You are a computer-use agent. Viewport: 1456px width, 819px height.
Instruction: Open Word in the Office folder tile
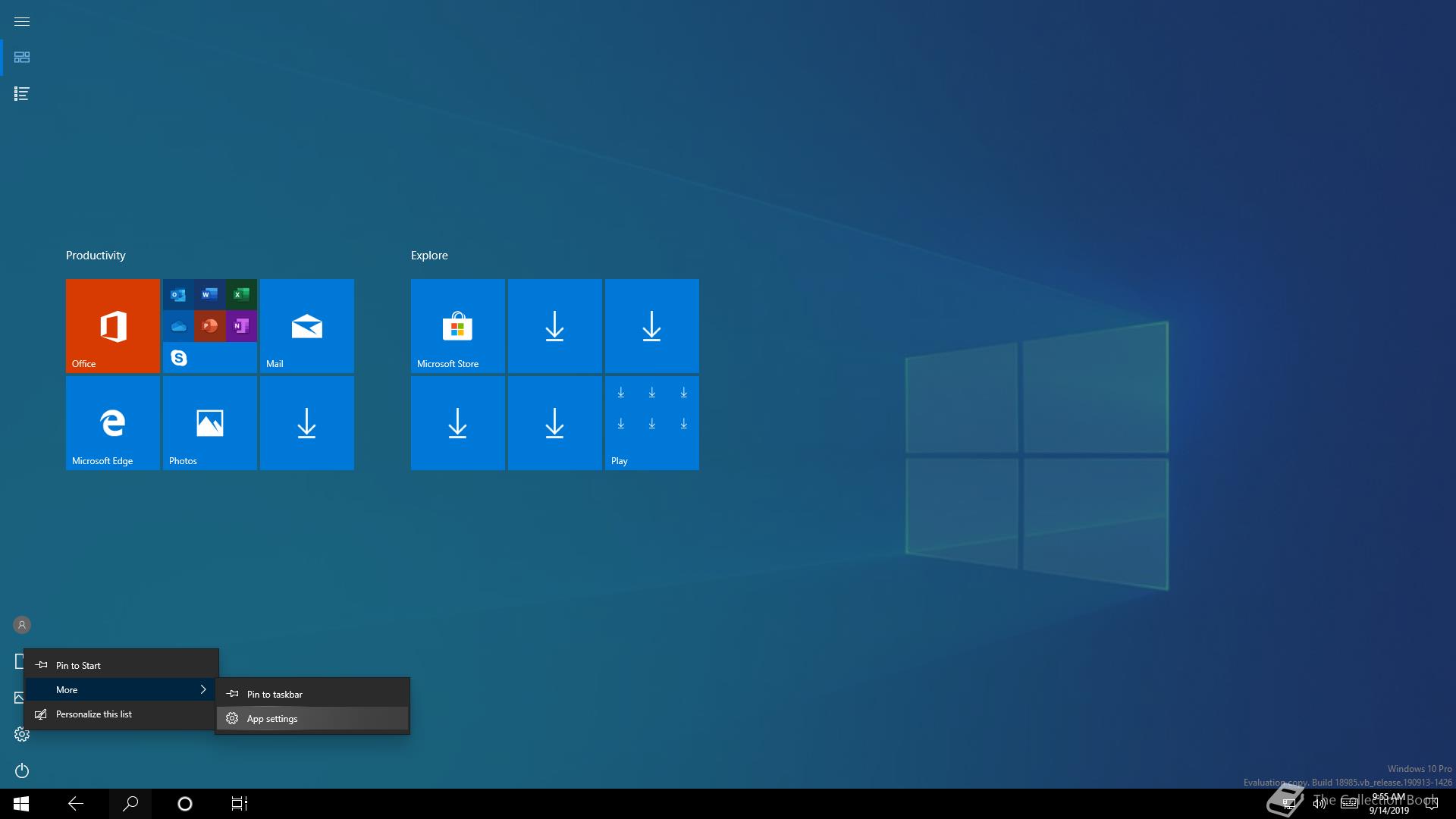[210, 295]
